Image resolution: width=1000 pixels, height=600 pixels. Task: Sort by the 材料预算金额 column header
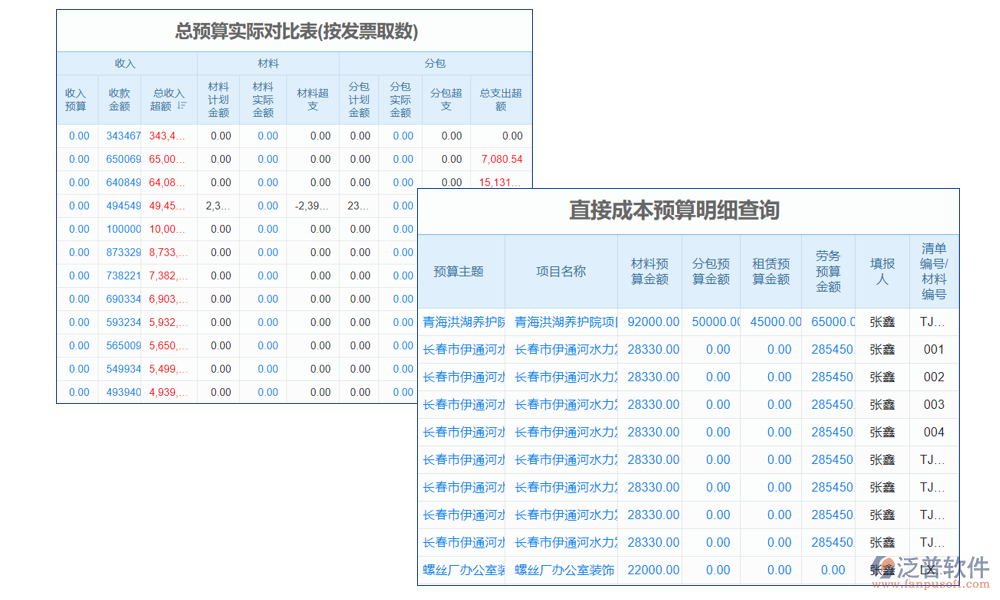pyautogui.click(x=651, y=270)
